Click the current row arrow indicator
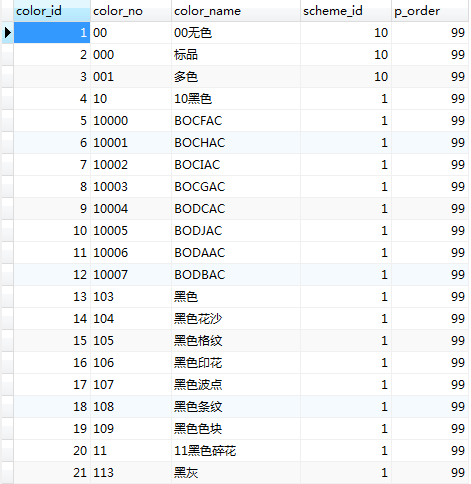Screen dimensions: 471x484 [8, 33]
